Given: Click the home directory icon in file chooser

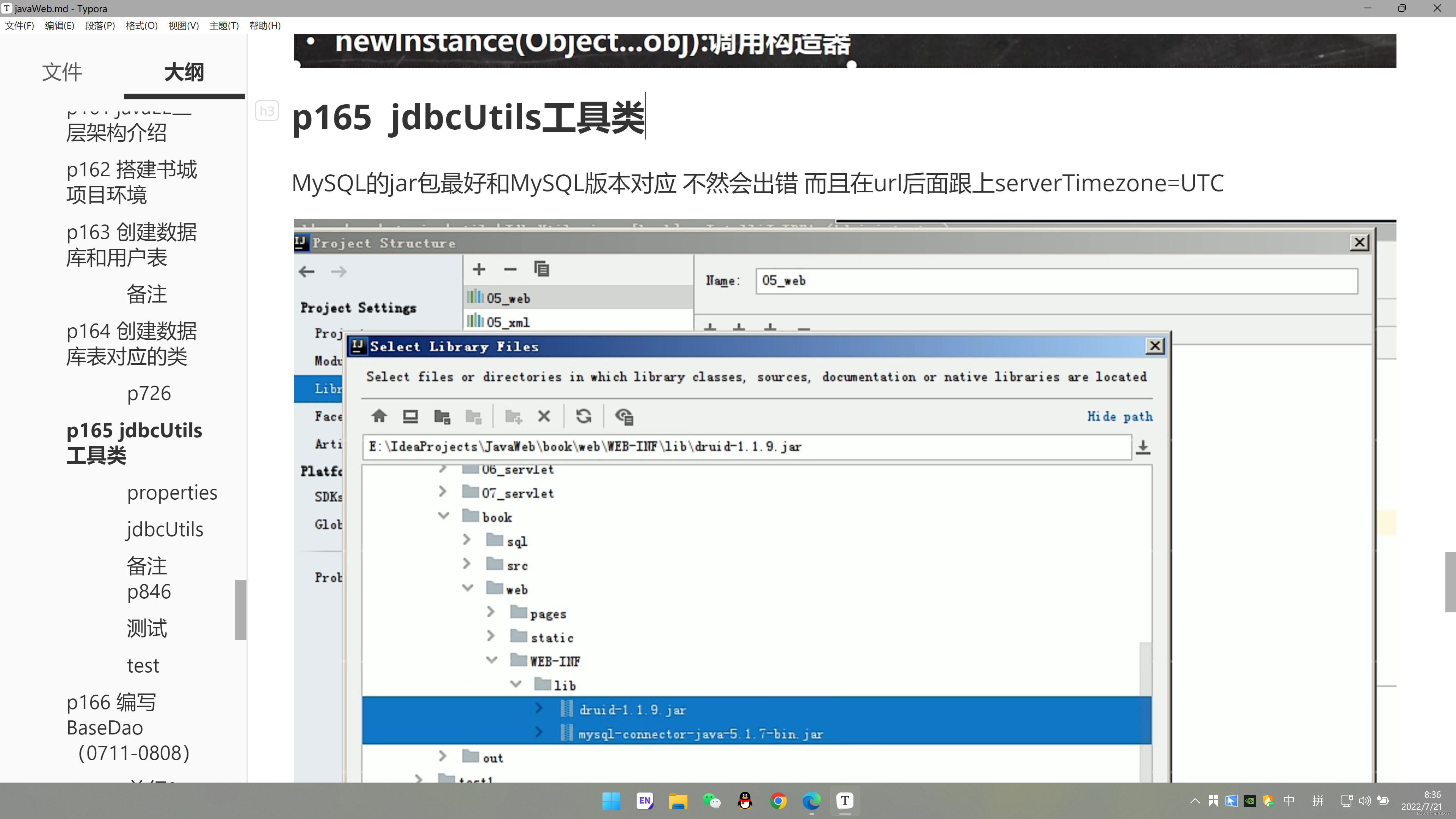Looking at the screenshot, I should pos(379,417).
